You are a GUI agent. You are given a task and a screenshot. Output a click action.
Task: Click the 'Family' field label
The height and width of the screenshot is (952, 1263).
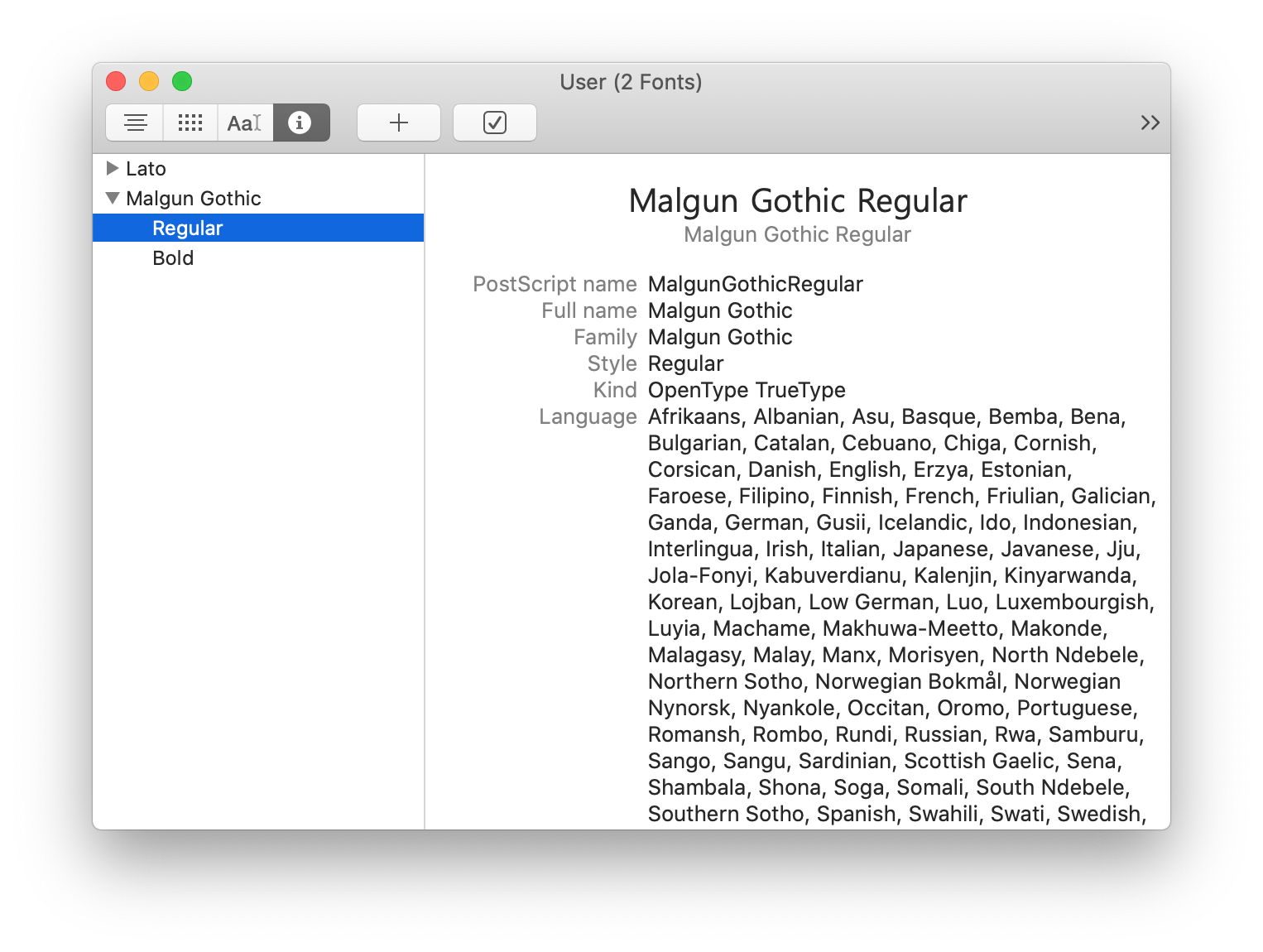(605, 337)
